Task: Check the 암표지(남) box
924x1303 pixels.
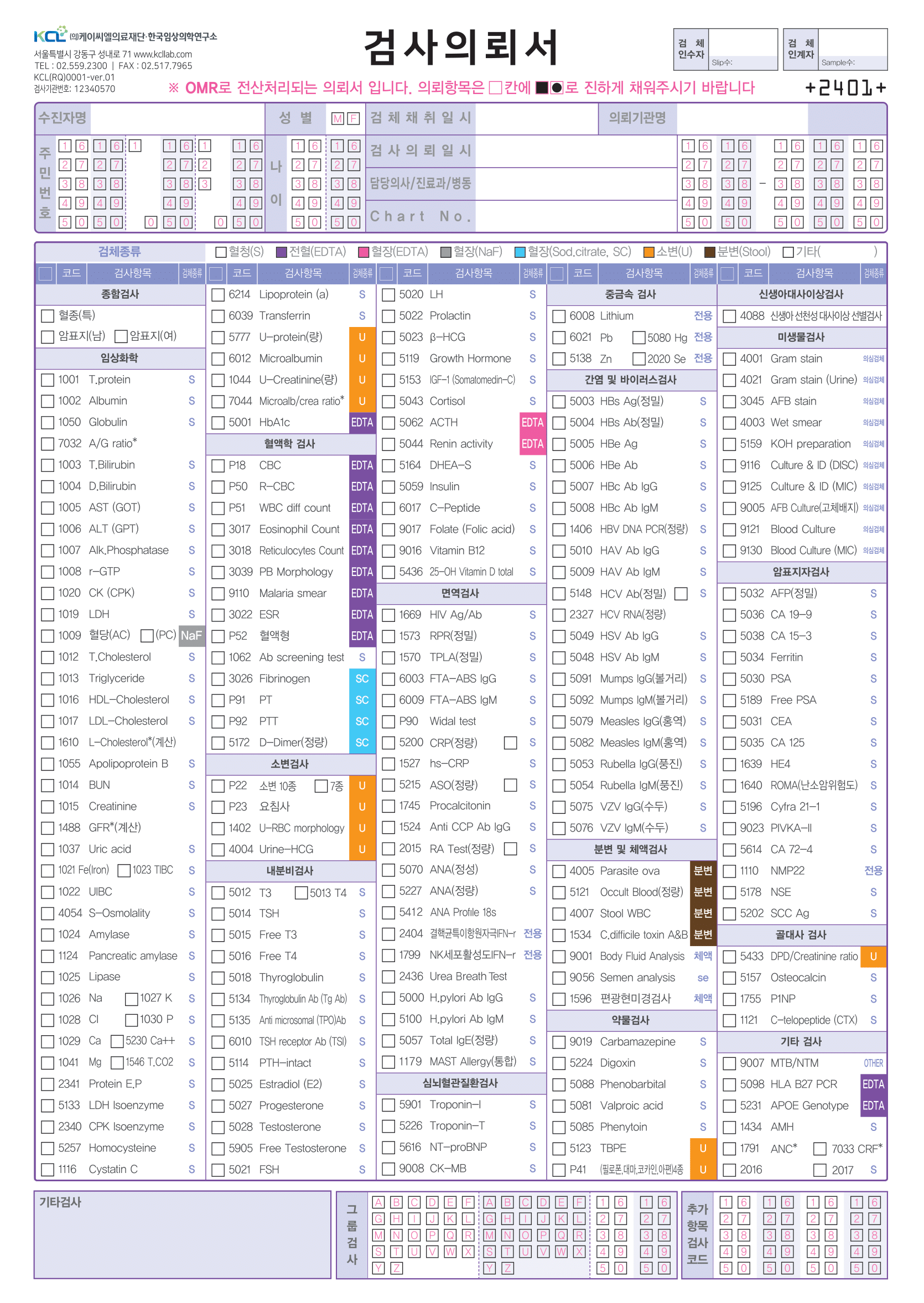Action: tap(48, 337)
